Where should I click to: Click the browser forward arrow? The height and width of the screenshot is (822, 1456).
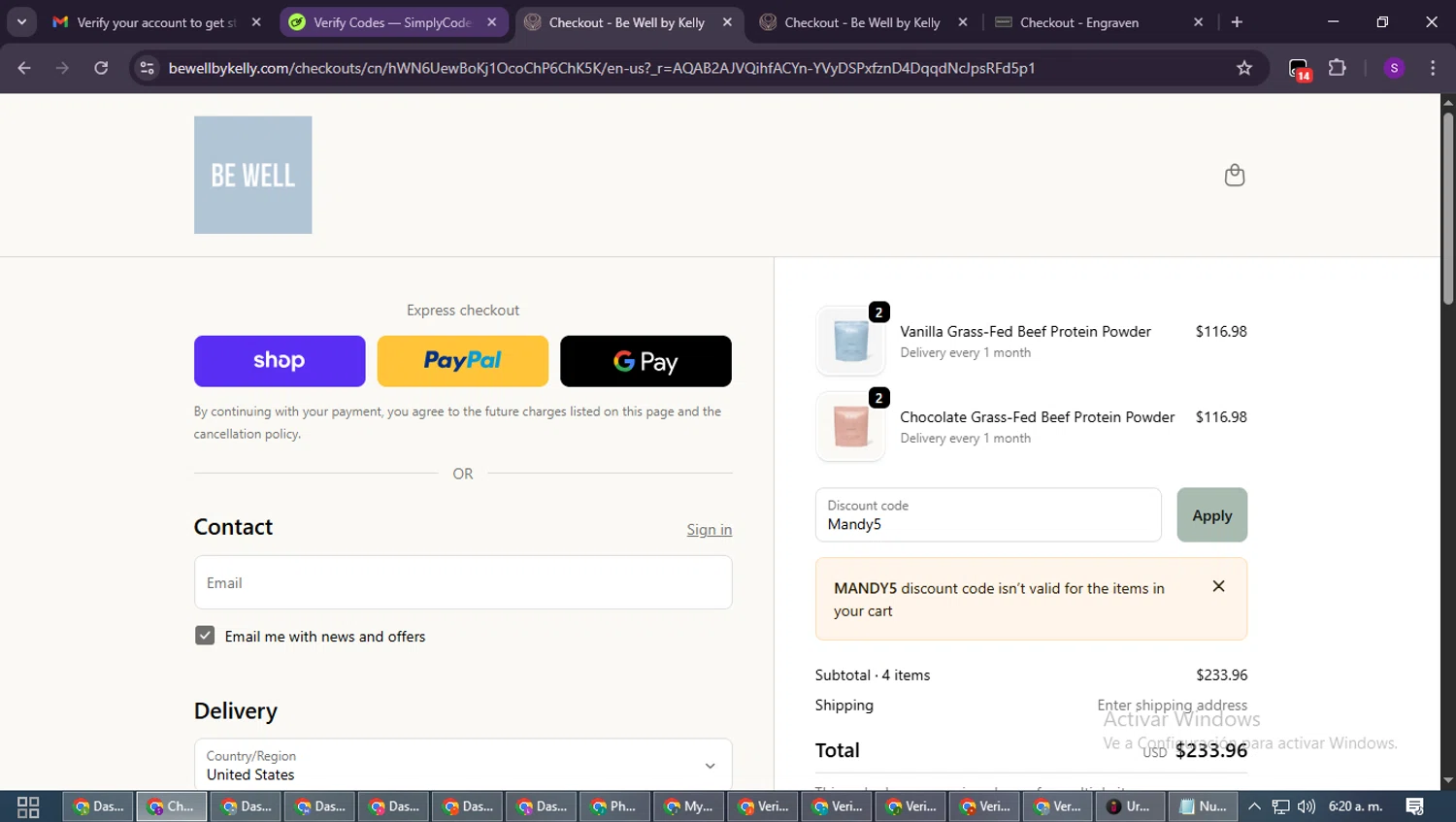pyautogui.click(x=62, y=68)
